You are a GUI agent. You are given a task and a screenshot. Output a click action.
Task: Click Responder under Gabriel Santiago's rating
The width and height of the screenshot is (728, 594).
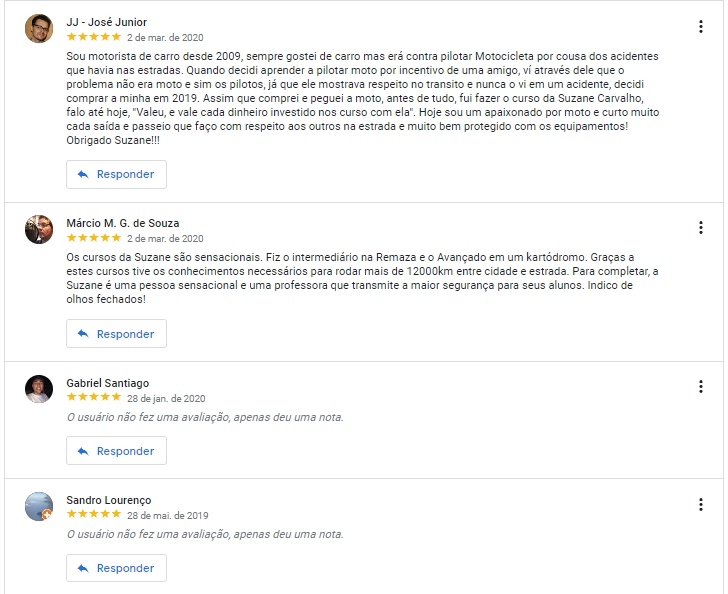point(117,450)
